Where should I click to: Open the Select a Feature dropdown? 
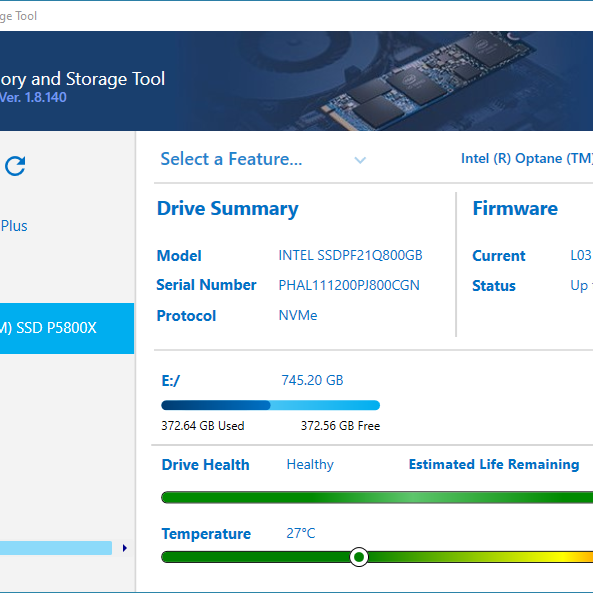pos(263,159)
